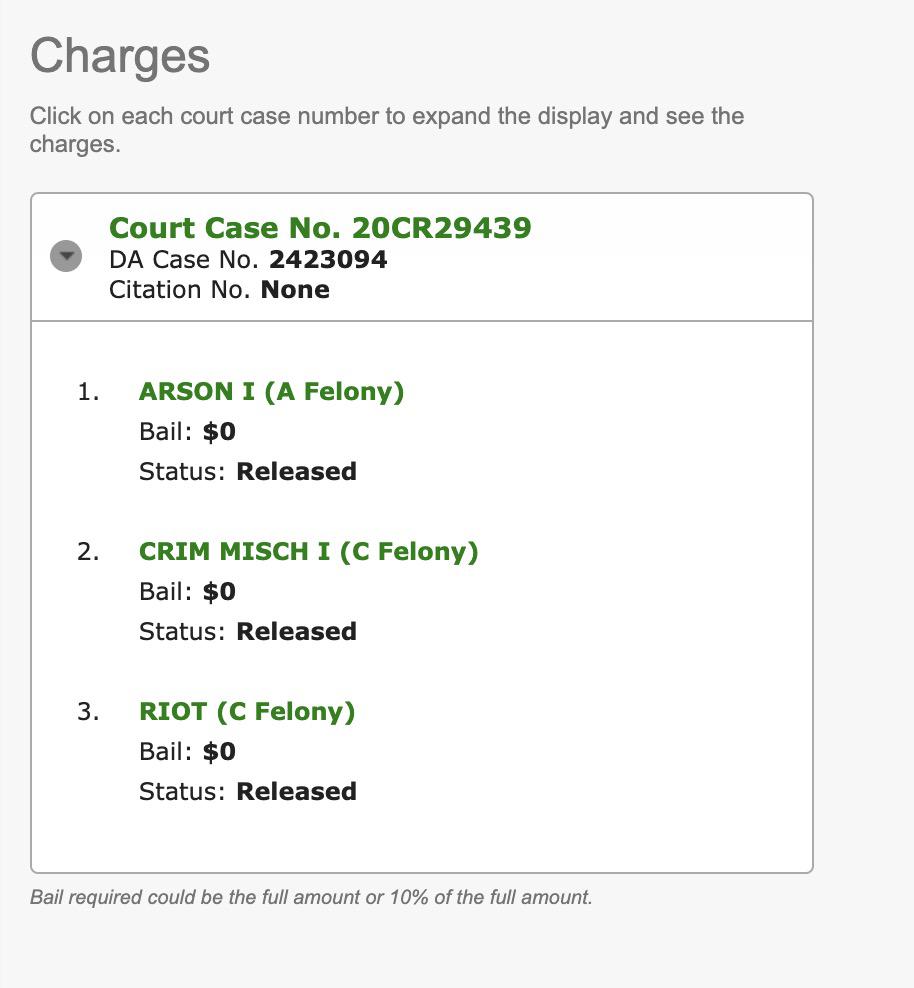The image size is (914, 988).
Task: Click the DA Case No. 2423094 text
Action: (x=248, y=260)
